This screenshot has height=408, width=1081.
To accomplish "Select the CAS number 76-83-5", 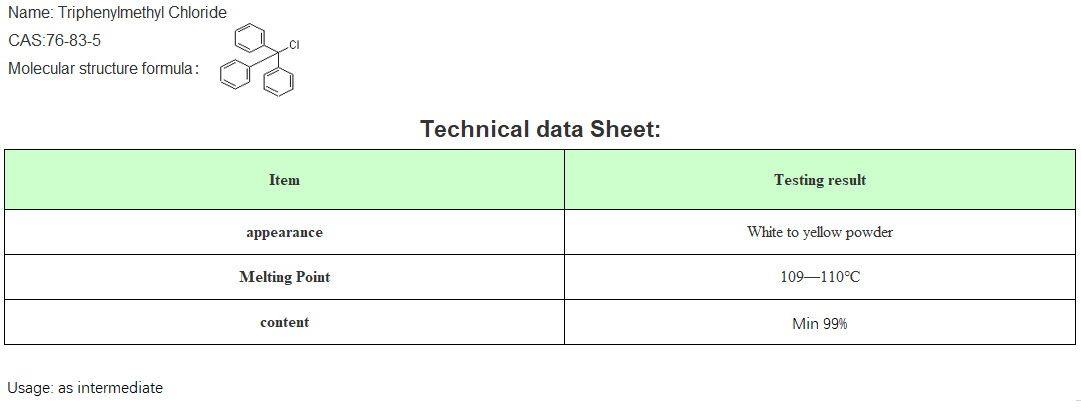I will point(73,41).
